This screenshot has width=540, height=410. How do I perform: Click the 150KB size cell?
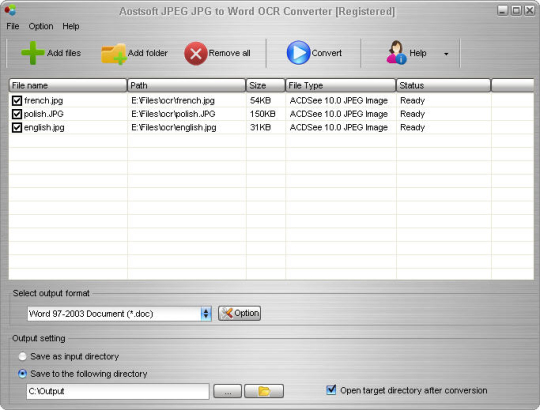tap(263, 114)
